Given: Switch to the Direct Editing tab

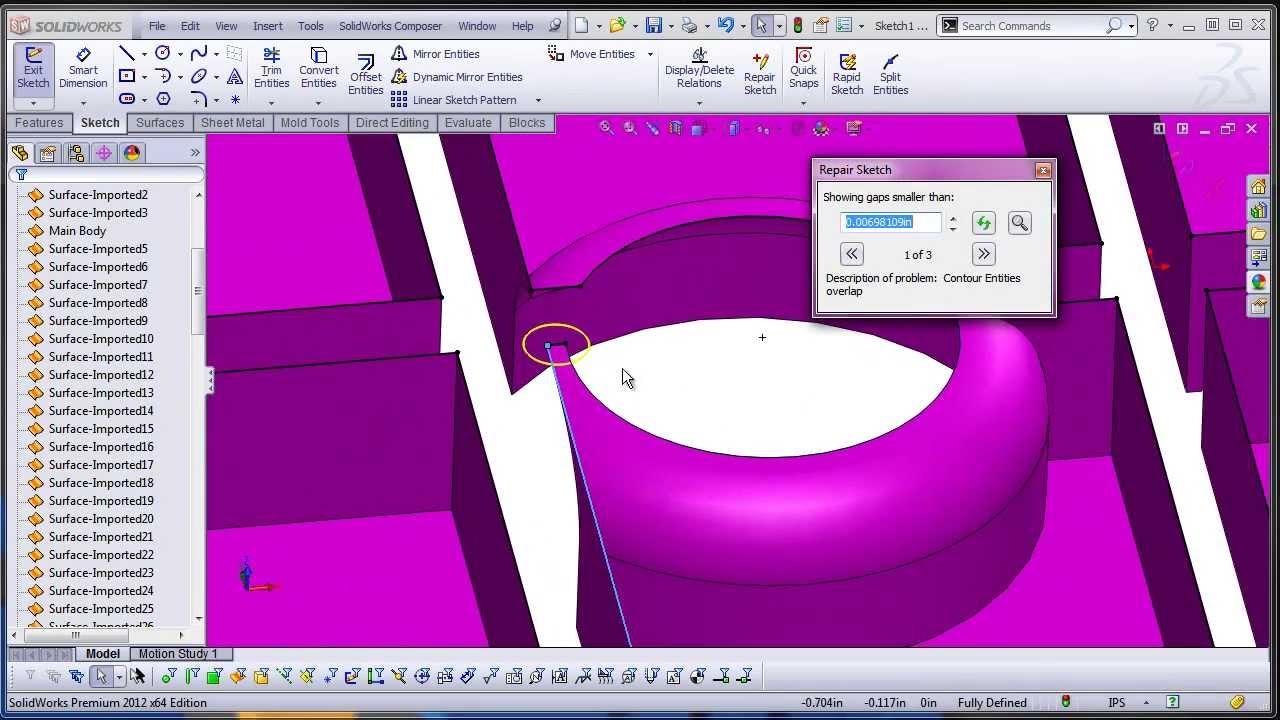Looking at the screenshot, I should click(x=392, y=123).
